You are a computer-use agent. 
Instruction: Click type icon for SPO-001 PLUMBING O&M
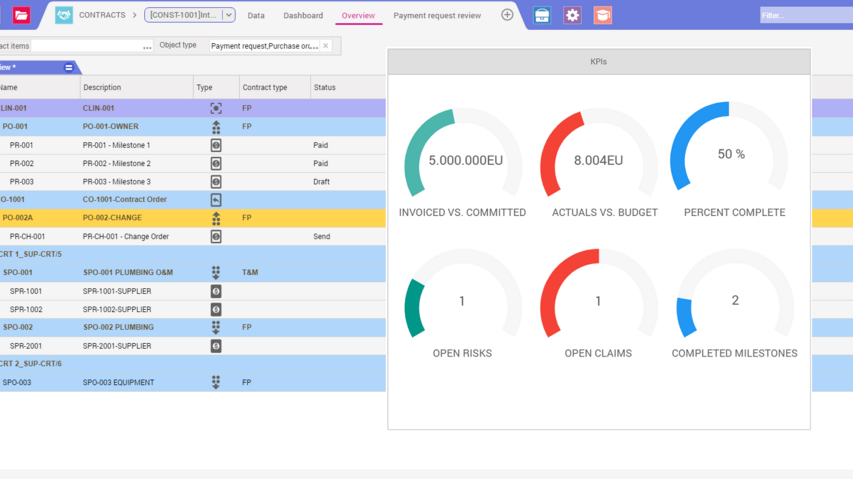215,272
